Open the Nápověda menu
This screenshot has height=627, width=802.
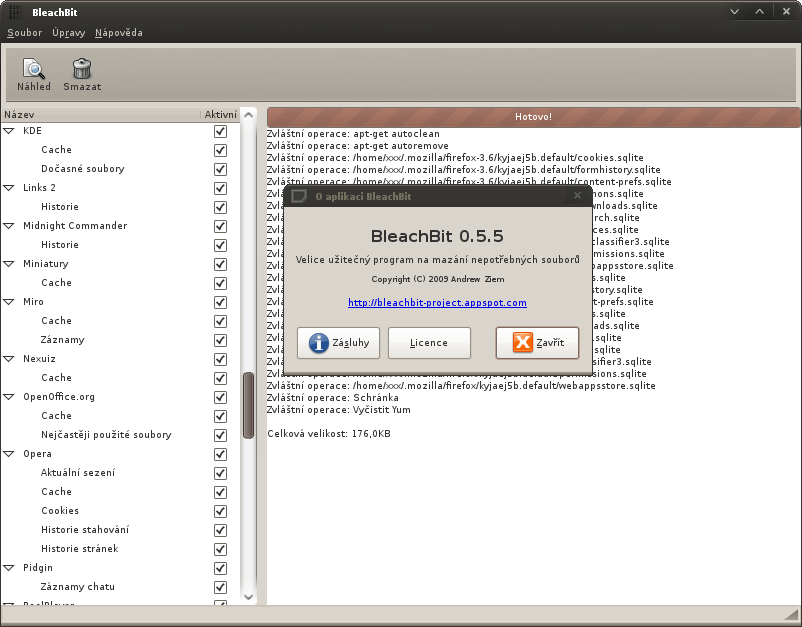[119, 32]
